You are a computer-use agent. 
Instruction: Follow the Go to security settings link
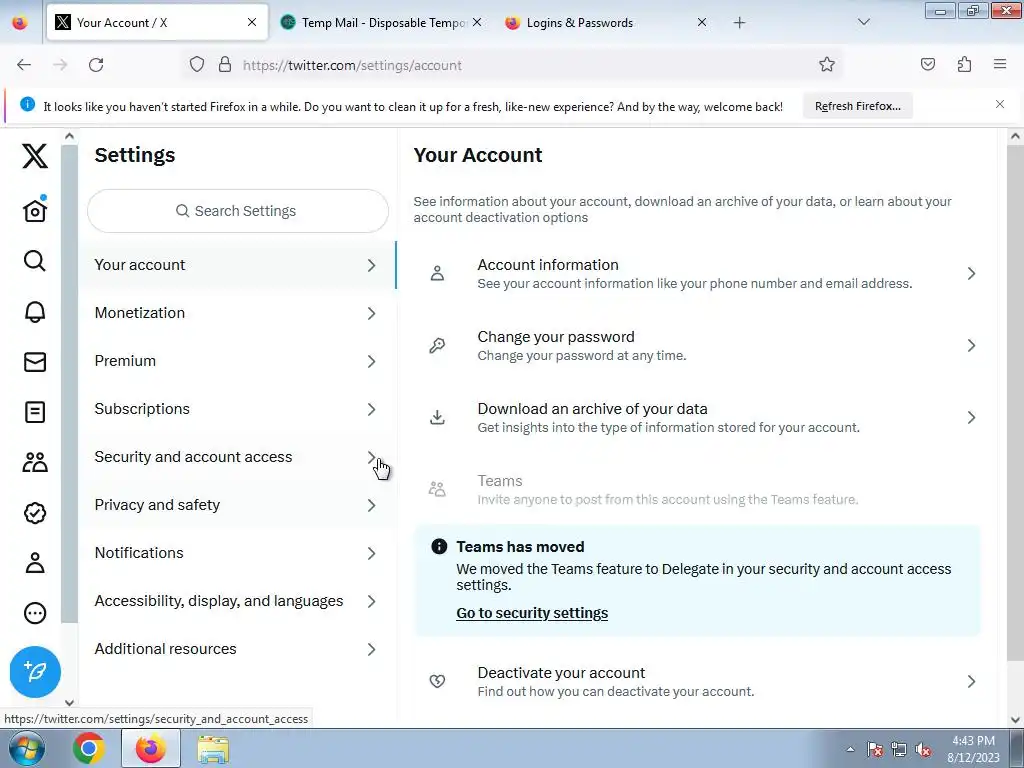[x=532, y=613]
